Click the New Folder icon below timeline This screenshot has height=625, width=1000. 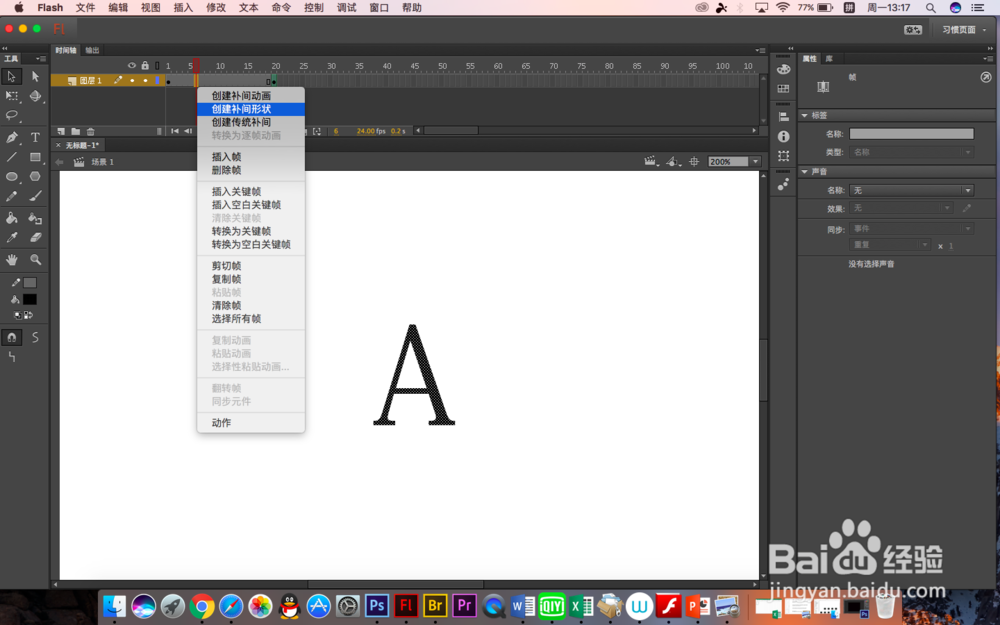76,131
